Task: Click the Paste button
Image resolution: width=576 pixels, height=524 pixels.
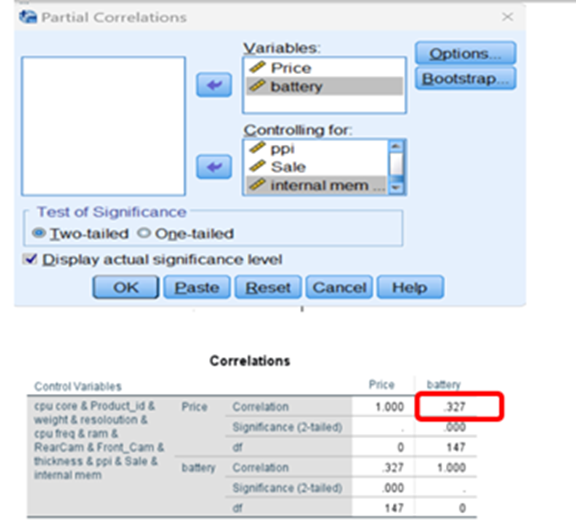Action: (x=197, y=287)
